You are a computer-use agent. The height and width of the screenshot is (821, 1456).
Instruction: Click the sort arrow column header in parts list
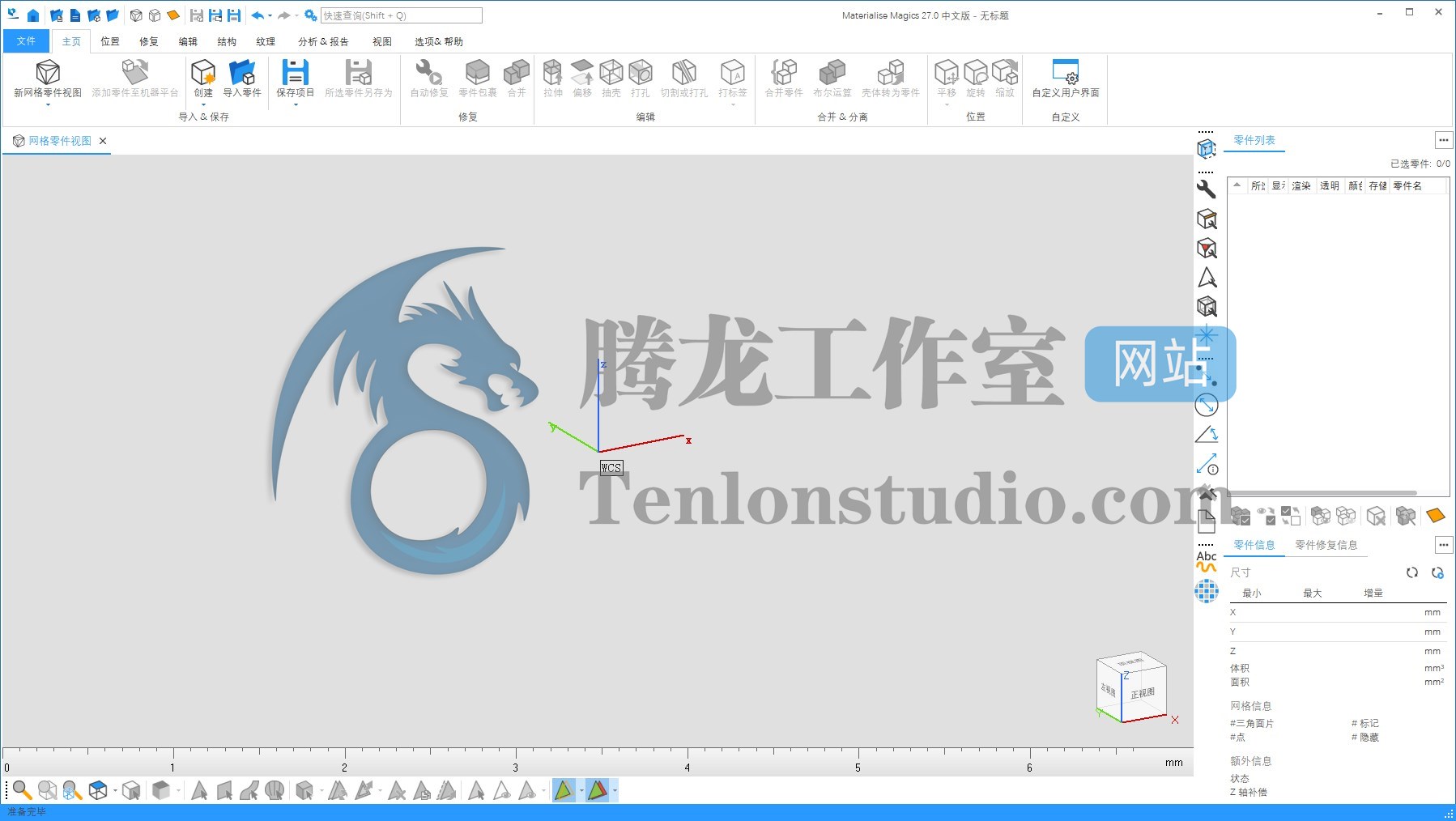click(x=1237, y=185)
